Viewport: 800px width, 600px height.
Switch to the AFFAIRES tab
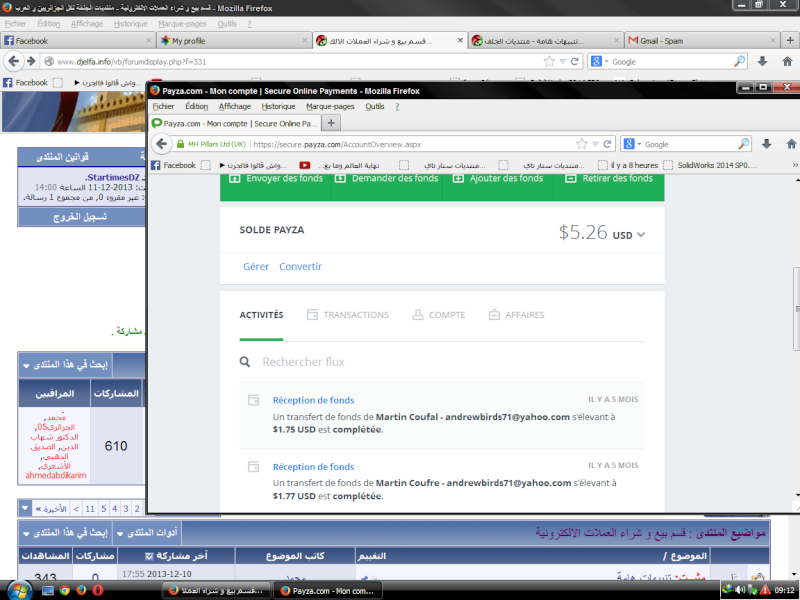point(516,315)
